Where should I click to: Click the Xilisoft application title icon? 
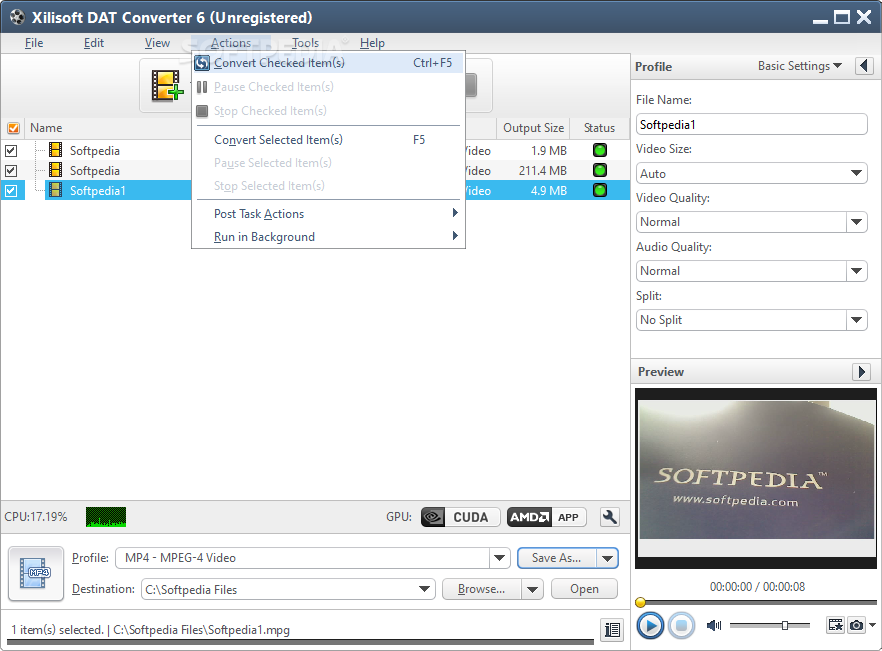tap(17, 17)
